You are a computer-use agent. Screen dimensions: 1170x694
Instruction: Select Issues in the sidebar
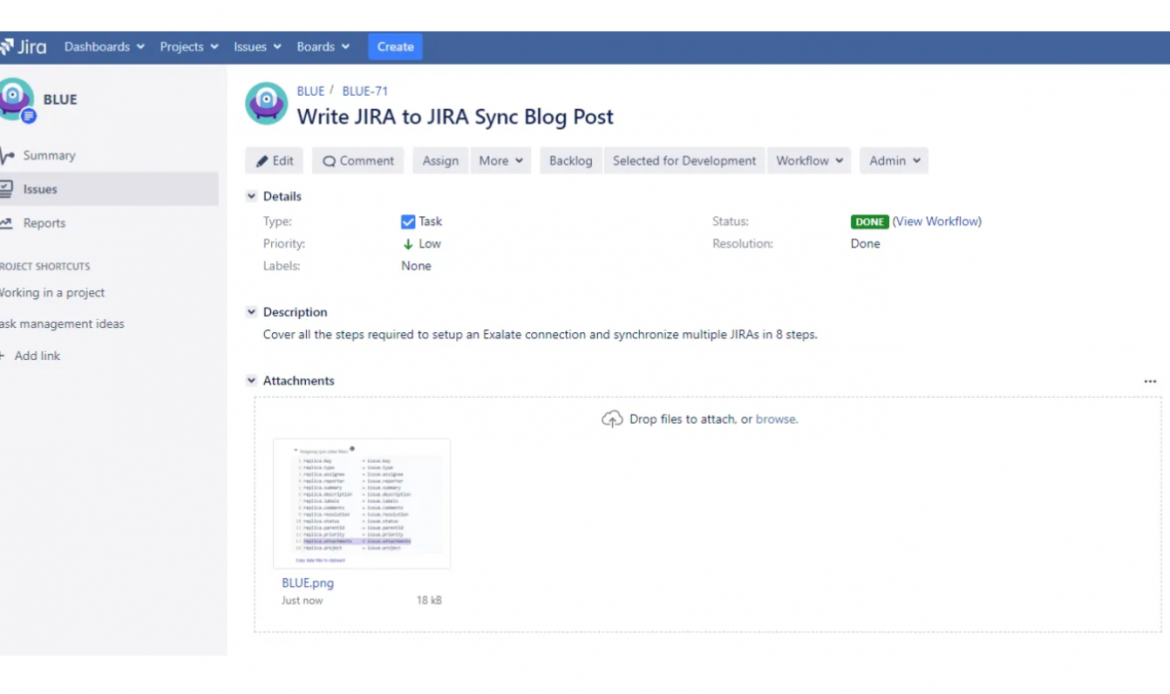(x=109, y=189)
